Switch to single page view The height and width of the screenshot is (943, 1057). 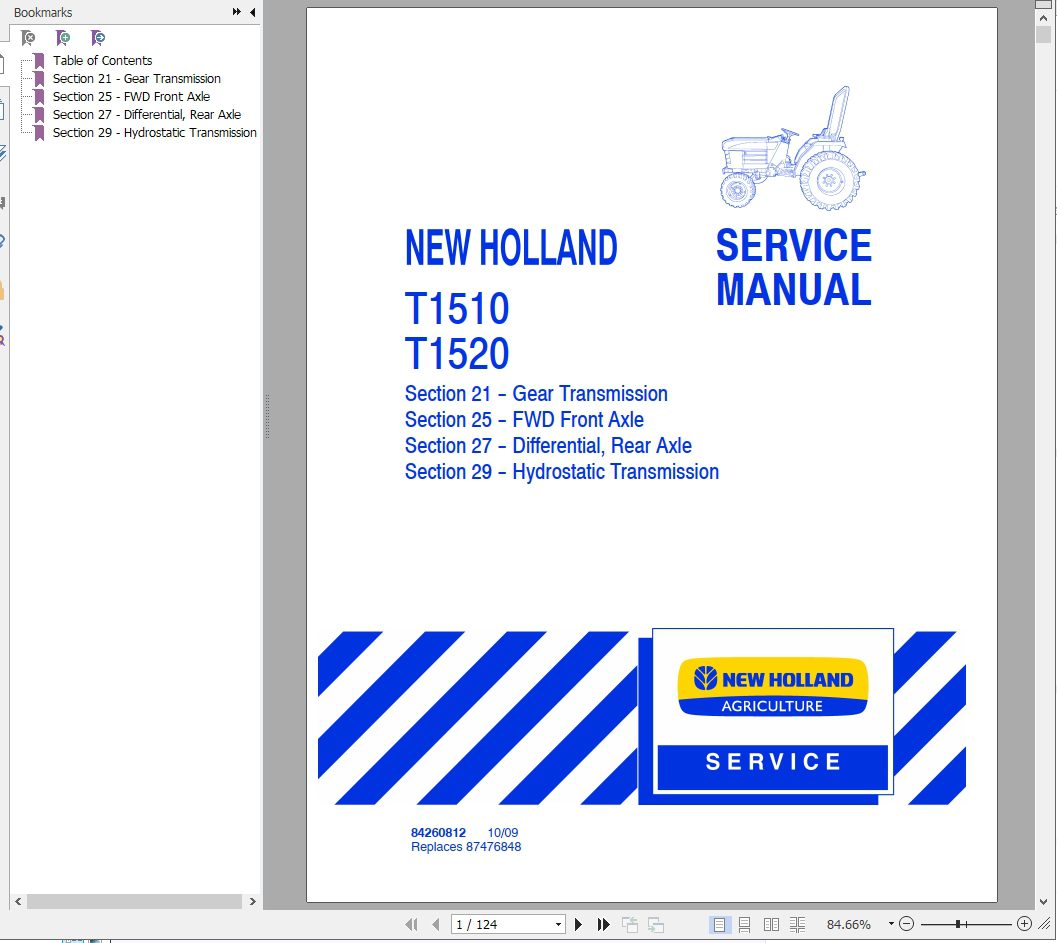point(717,923)
